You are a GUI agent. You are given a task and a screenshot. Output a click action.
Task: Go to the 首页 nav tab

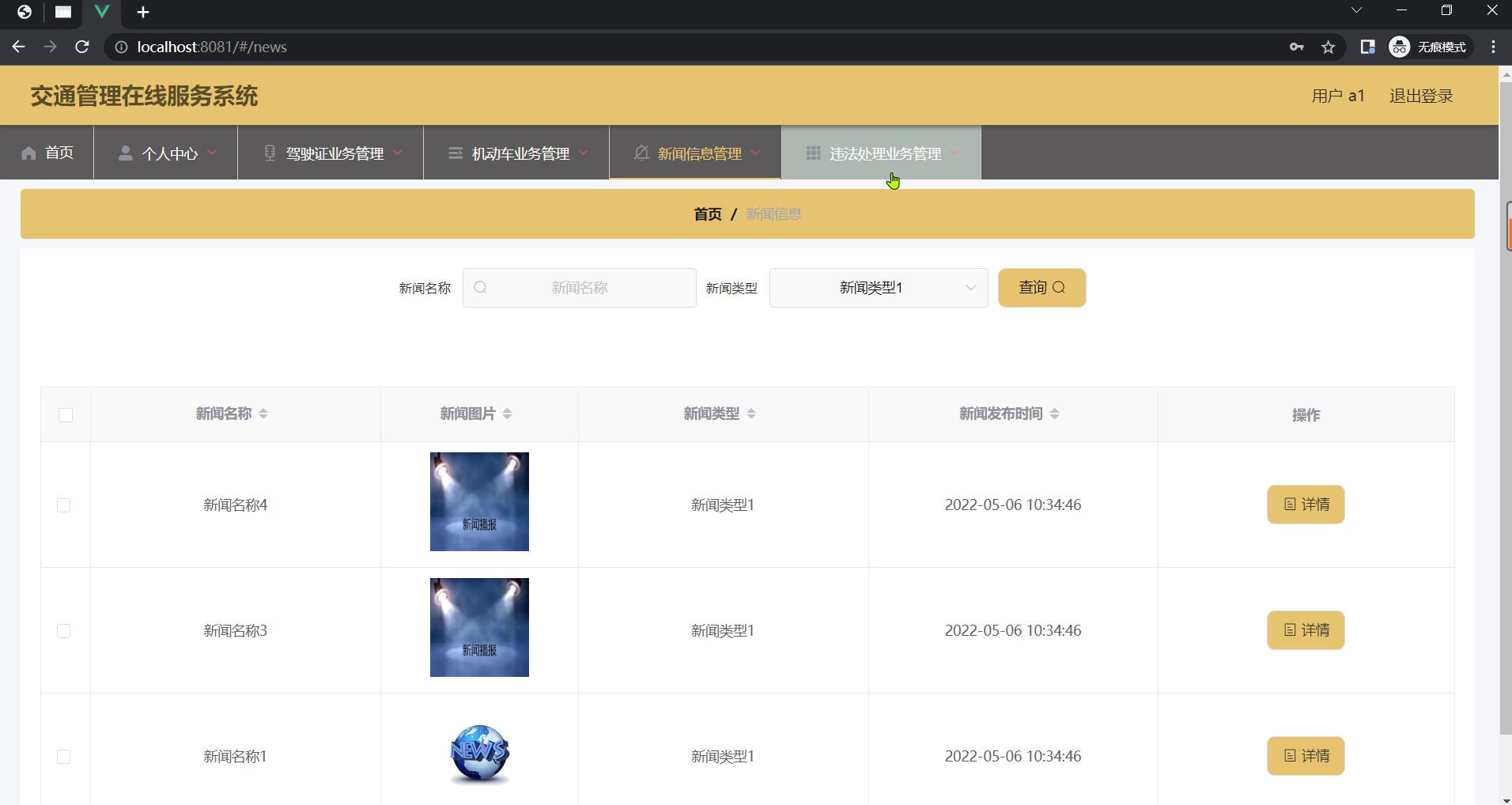pos(47,153)
